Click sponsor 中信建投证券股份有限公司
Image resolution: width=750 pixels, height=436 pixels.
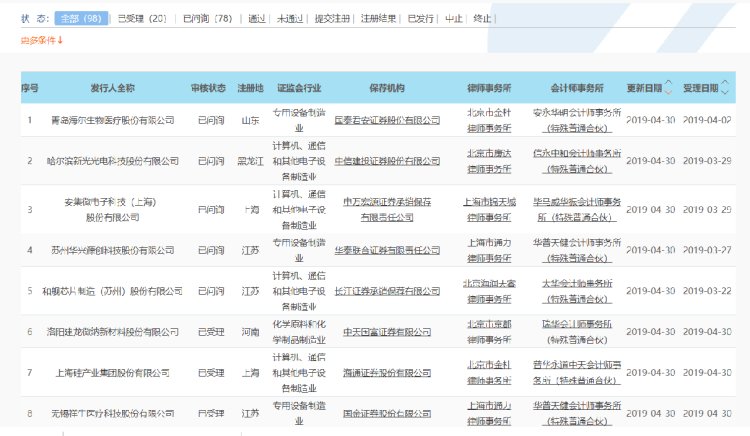386,160
